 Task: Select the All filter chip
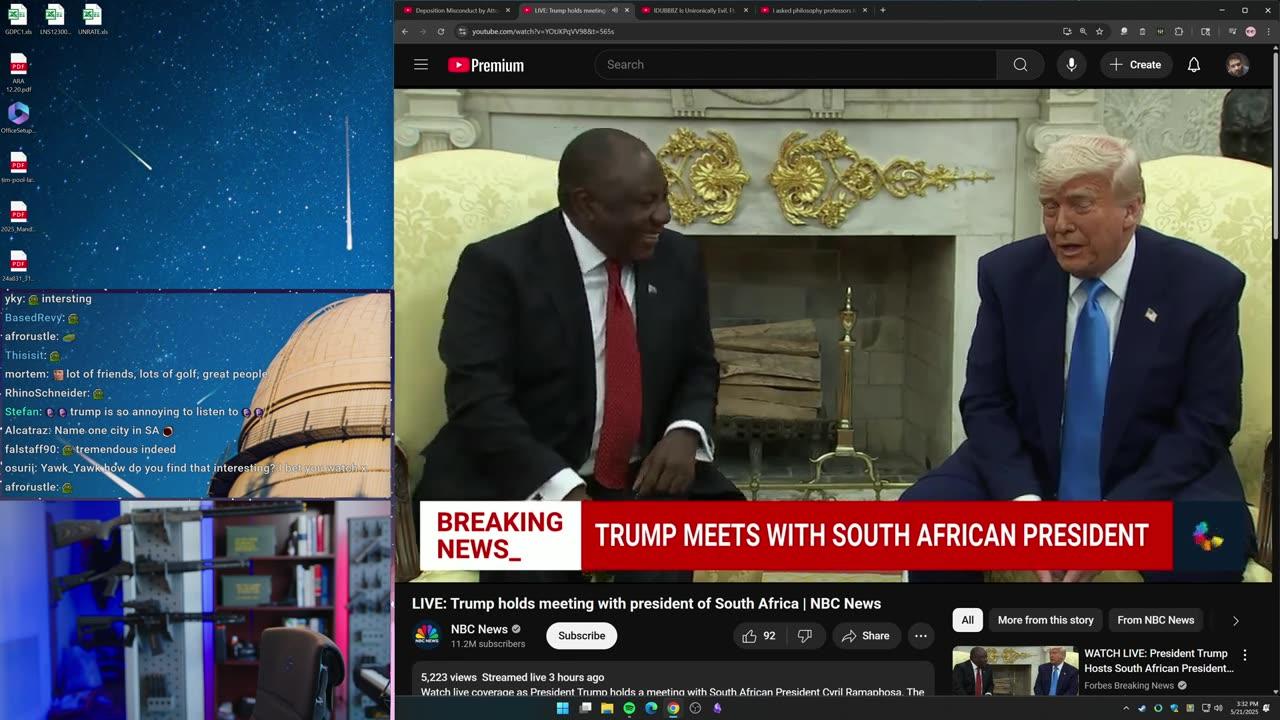coord(967,620)
